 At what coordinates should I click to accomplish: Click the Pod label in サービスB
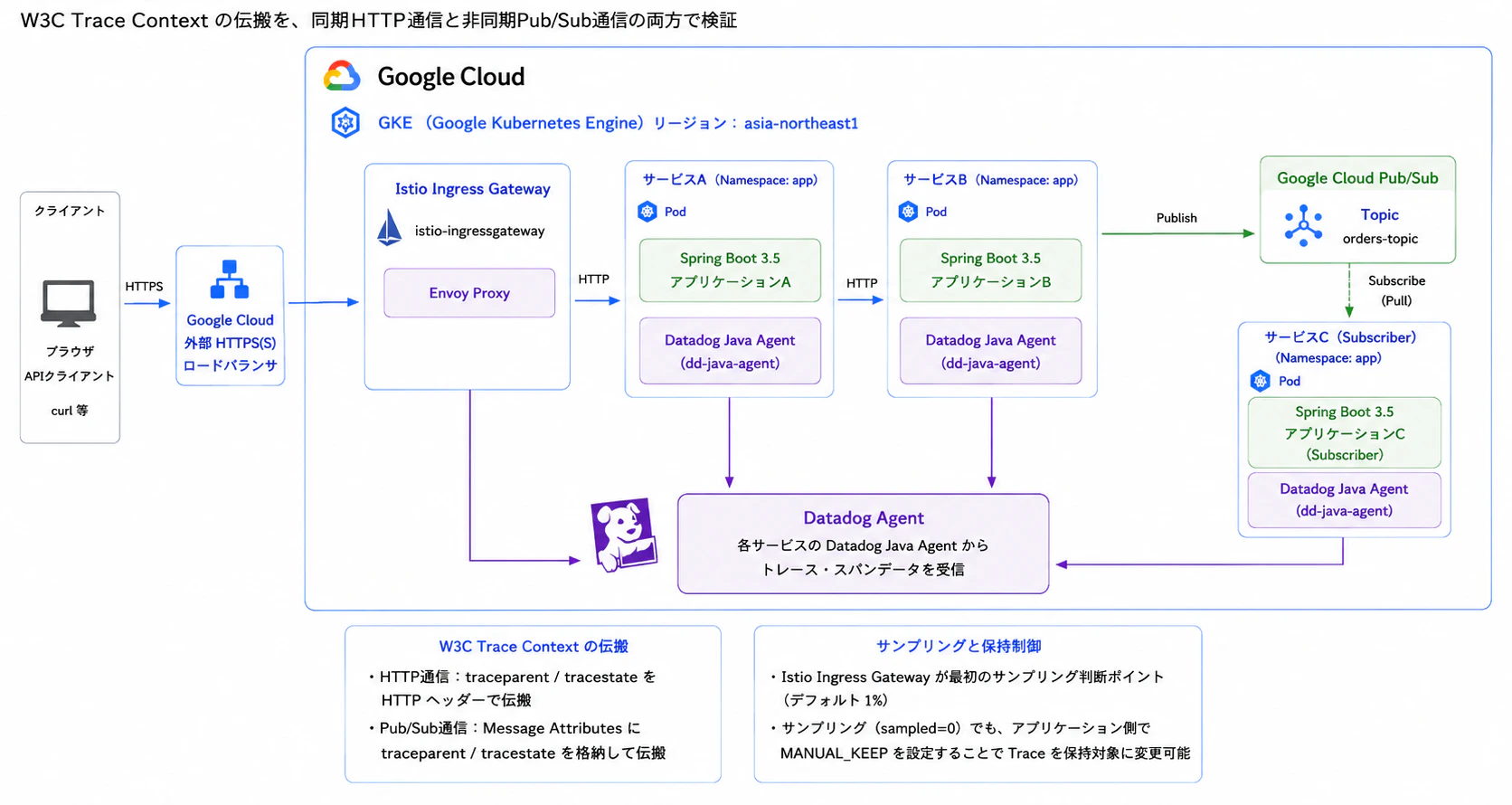[936, 212]
